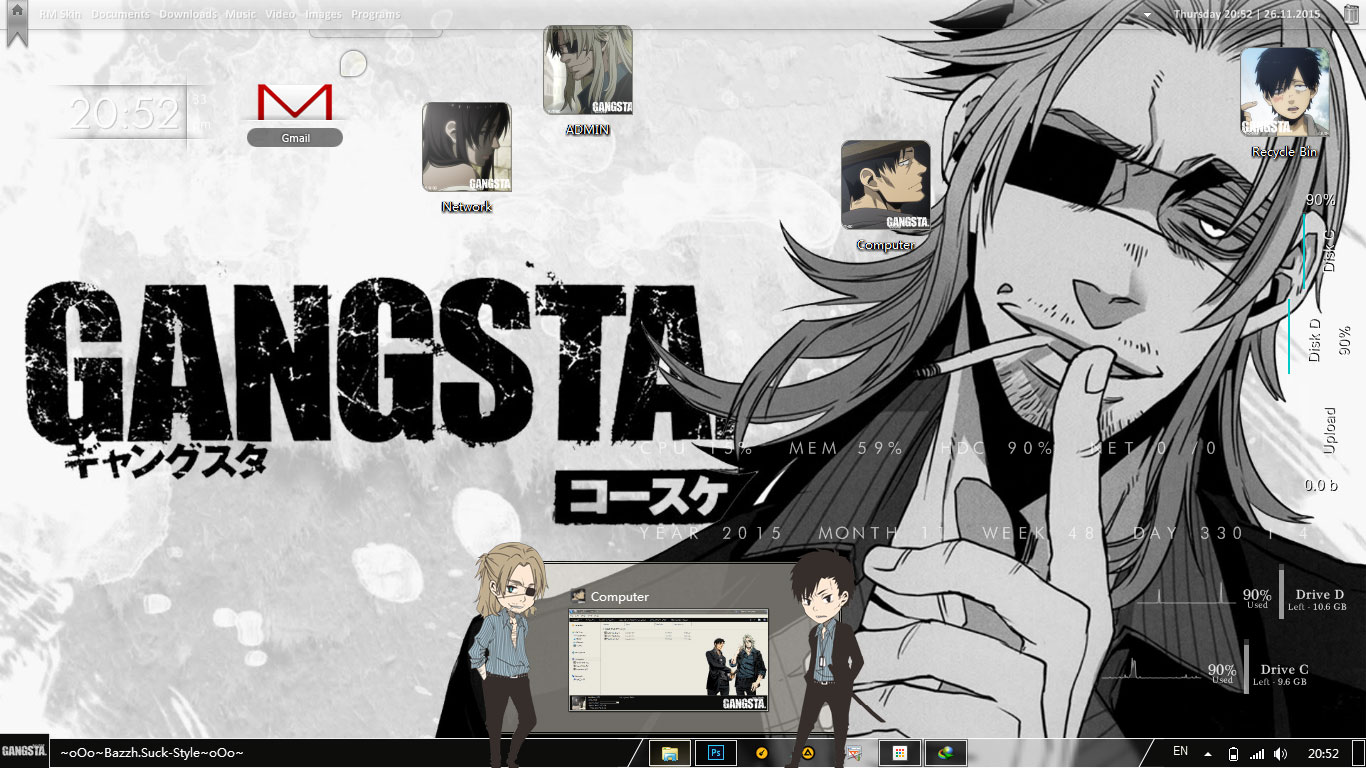This screenshot has height=768, width=1366.
Task: Launch Photoshop from the taskbar
Action: click(x=715, y=752)
